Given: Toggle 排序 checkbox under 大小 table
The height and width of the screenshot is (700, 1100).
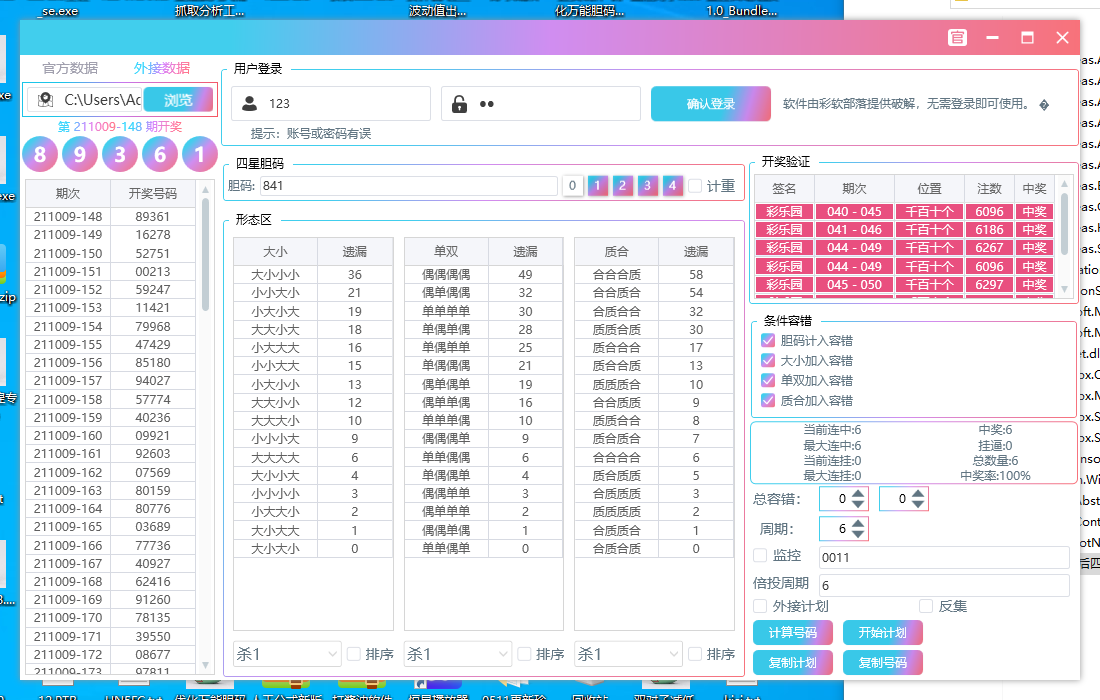Looking at the screenshot, I should 354,654.
